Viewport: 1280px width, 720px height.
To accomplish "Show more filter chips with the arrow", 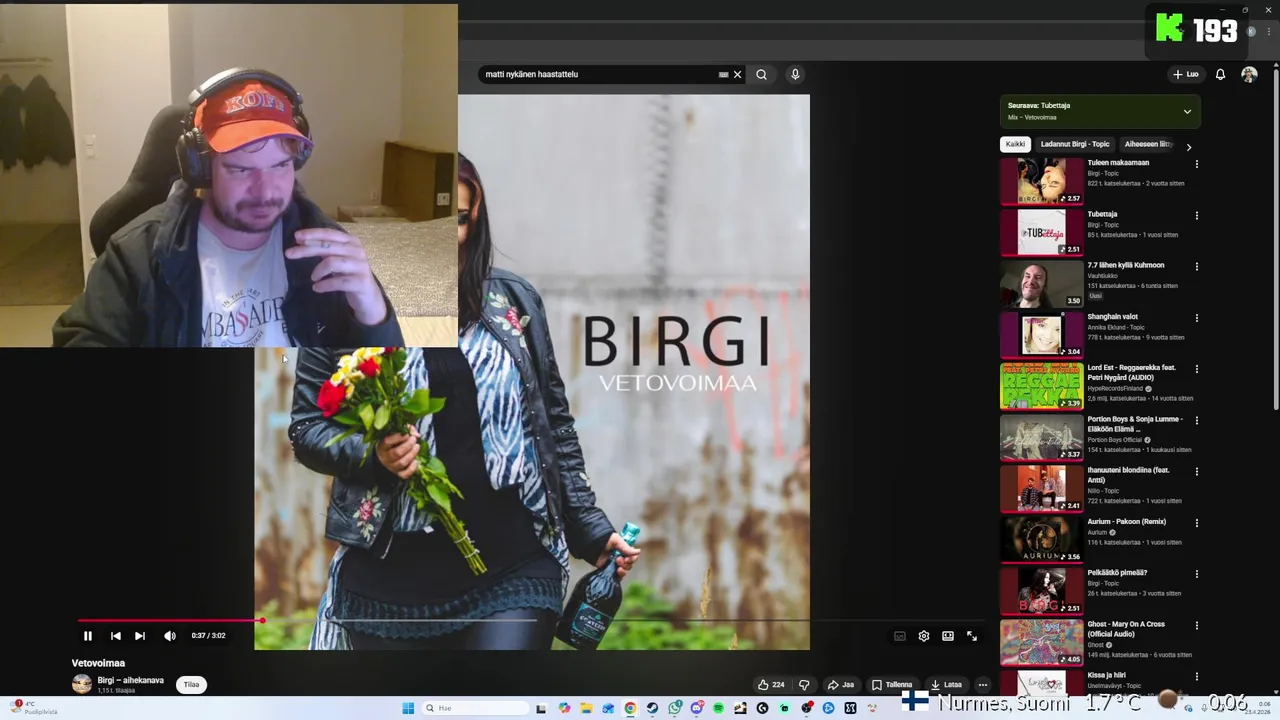I will tap(1188, 147).
